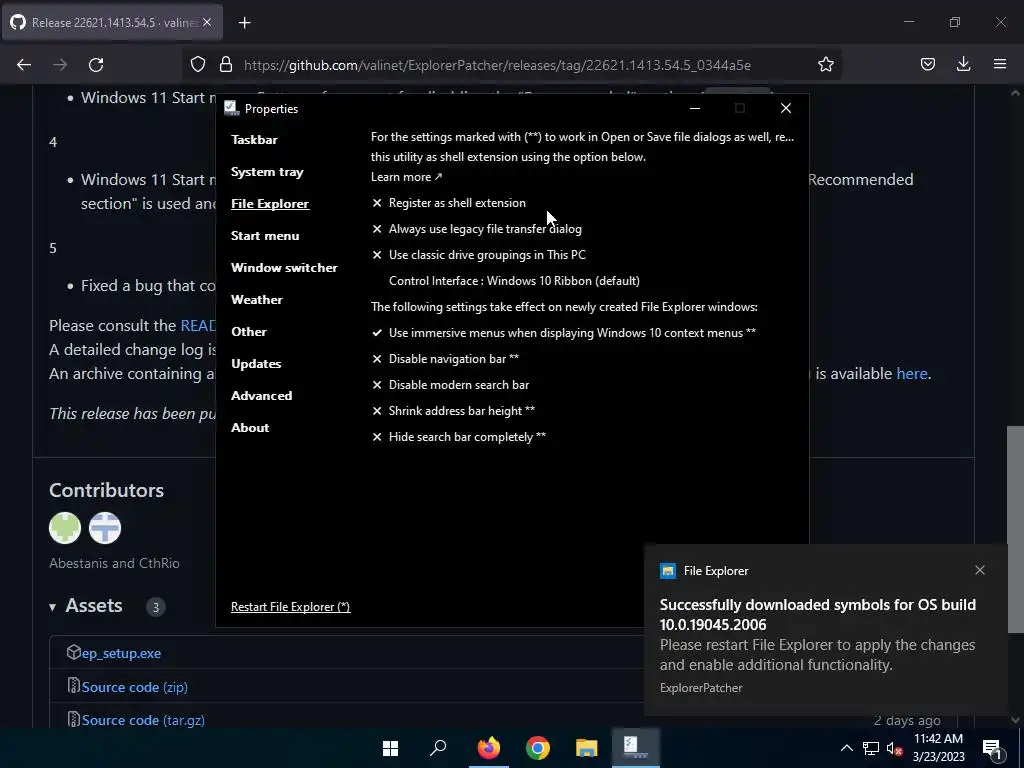Close the Release 22621.1413.54.5 tab
Viewport: 1024px width, 768px height.
(x=207, y=22)
